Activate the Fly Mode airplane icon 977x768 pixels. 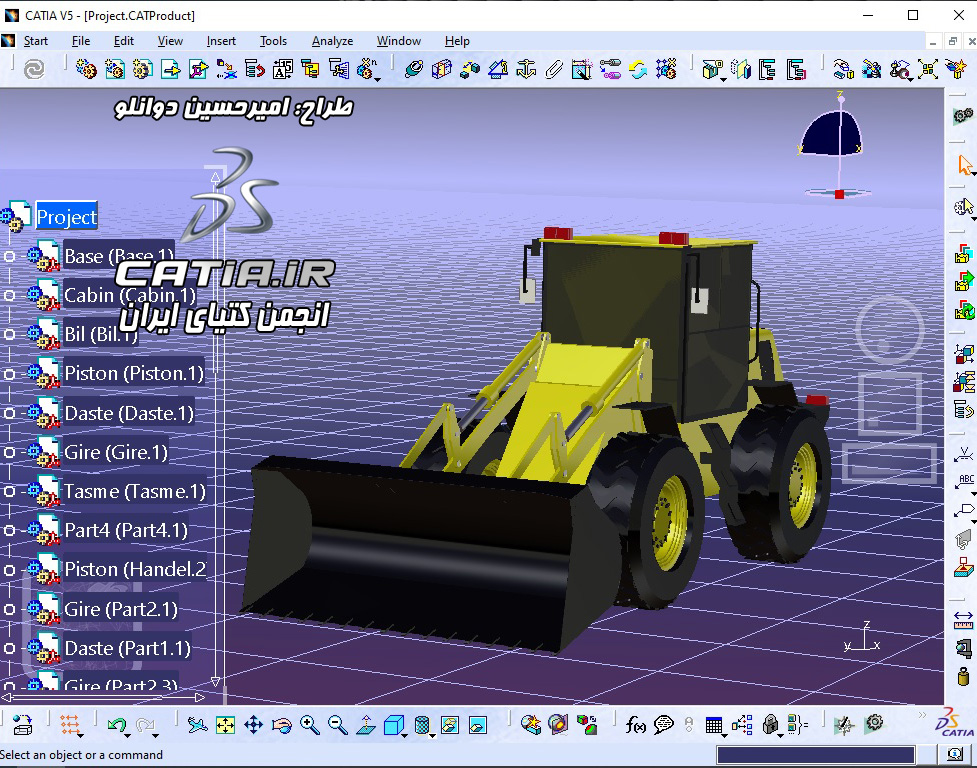click(x=198, y=724)
